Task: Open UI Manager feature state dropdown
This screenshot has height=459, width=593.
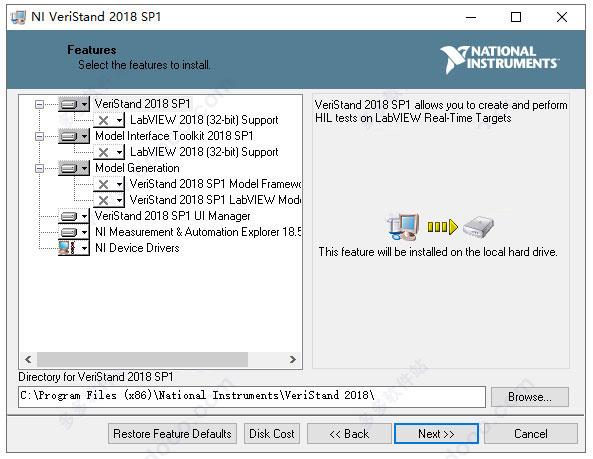Action: click(x=74, y=216)
